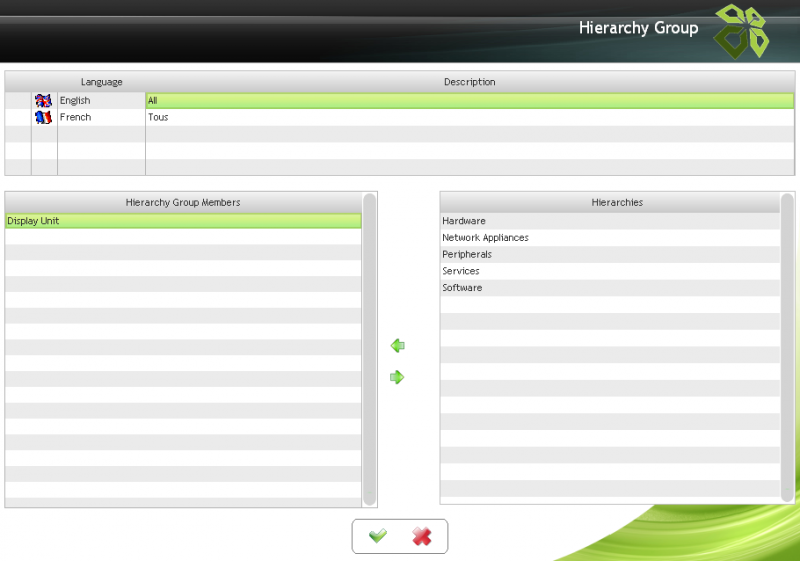Edit the French description 'Tous'

(x=468, y=117)
